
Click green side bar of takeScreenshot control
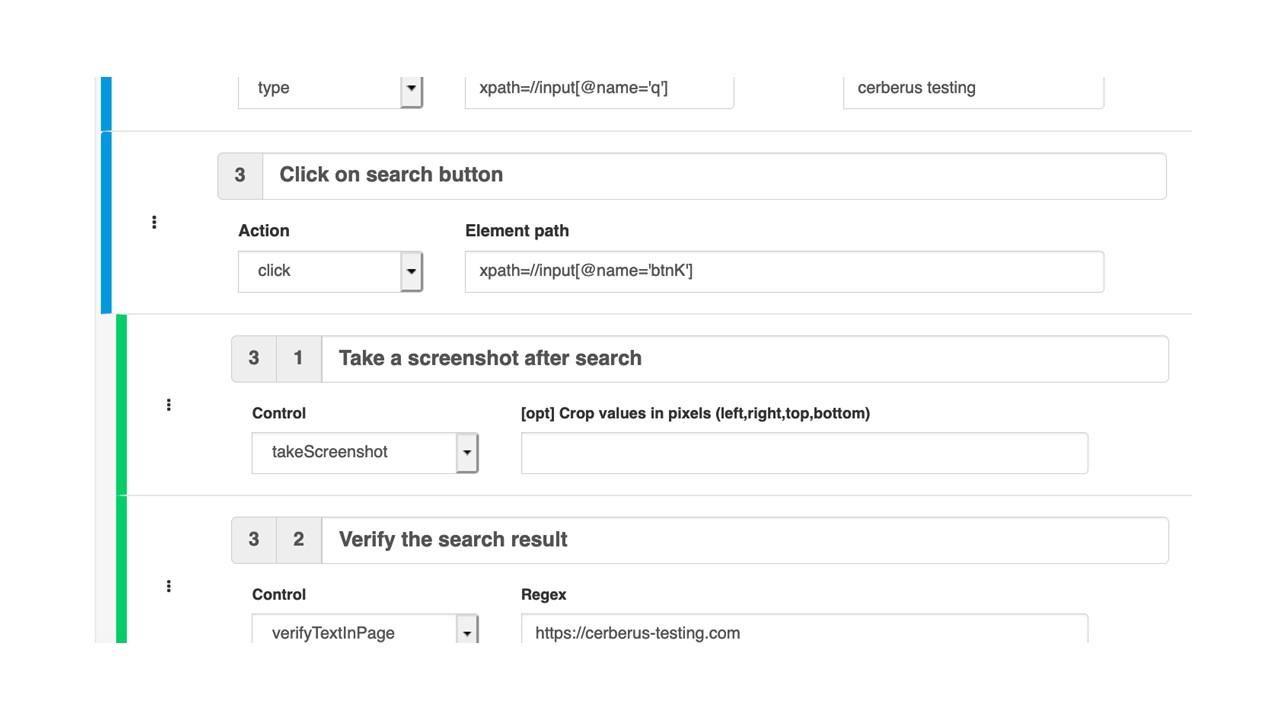click(x=122, y=405)
